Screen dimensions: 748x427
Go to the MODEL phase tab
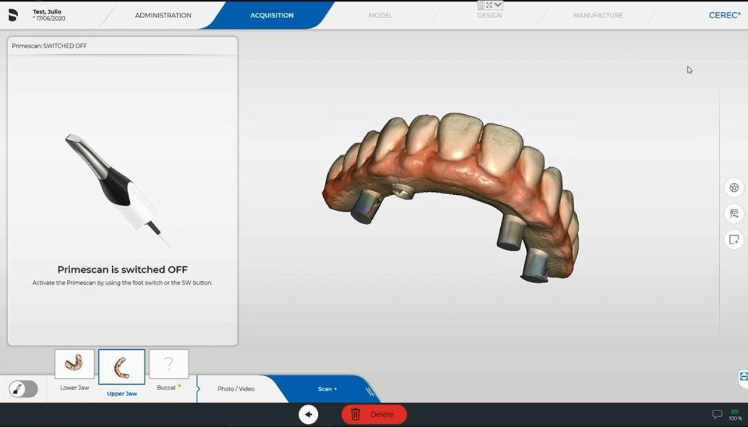(381, 15)
